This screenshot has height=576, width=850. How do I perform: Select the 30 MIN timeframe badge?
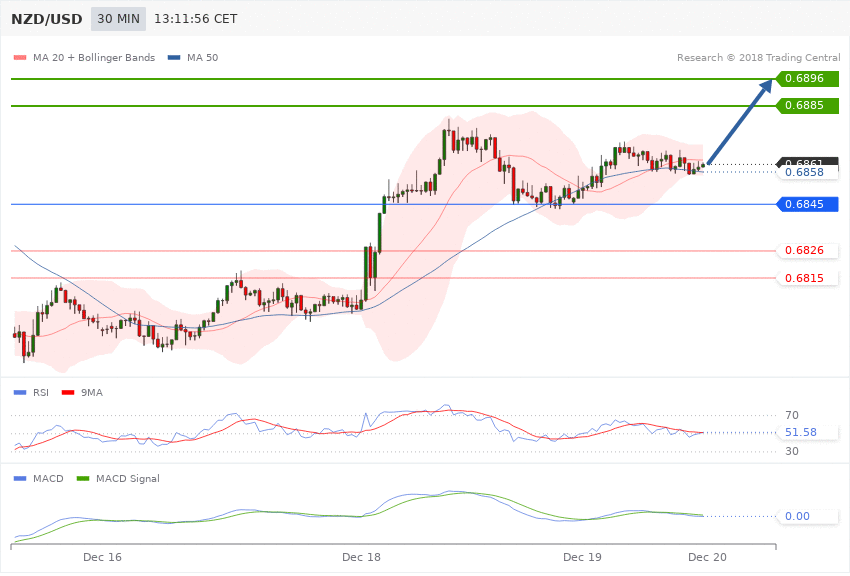[118, 19]
